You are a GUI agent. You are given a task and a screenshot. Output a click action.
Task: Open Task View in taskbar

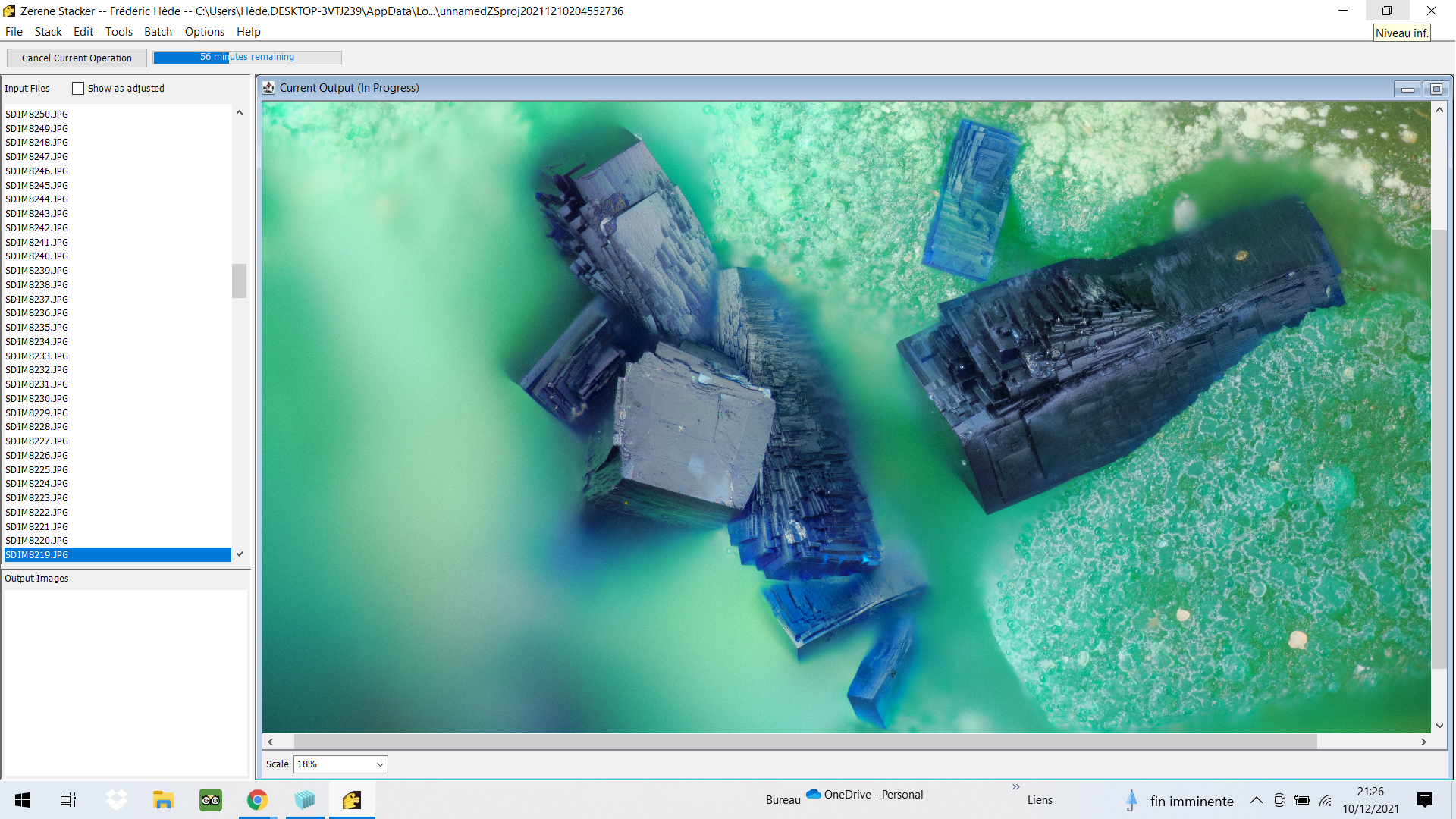[68, 800]
